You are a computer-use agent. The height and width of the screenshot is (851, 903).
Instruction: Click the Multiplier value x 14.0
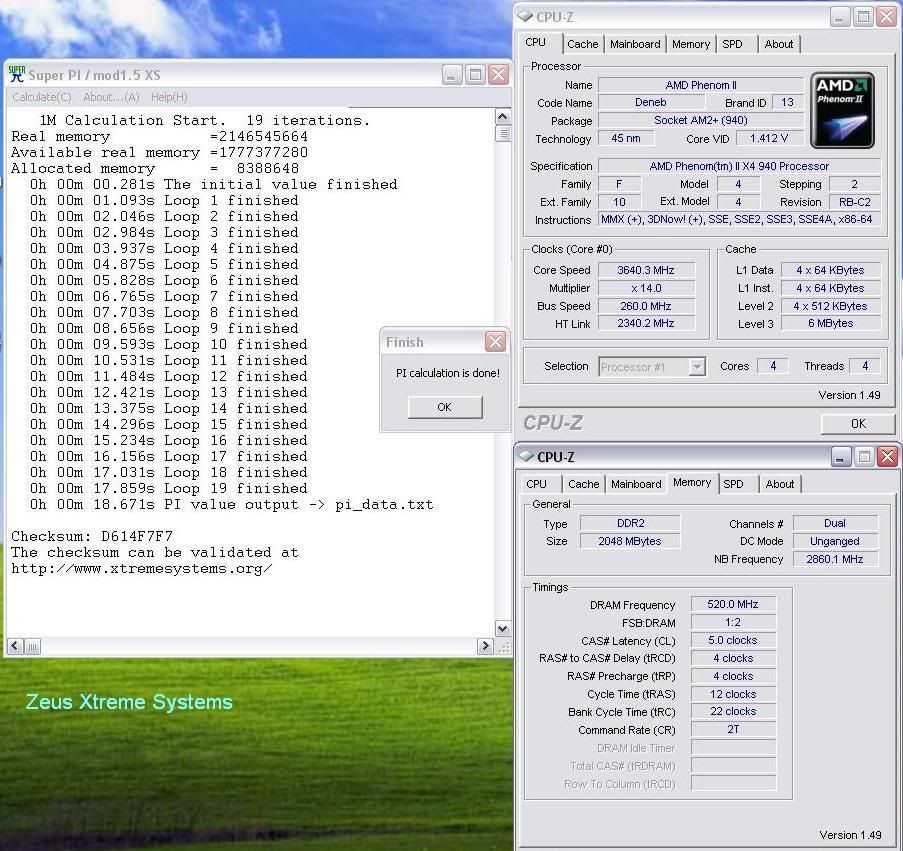646,288
